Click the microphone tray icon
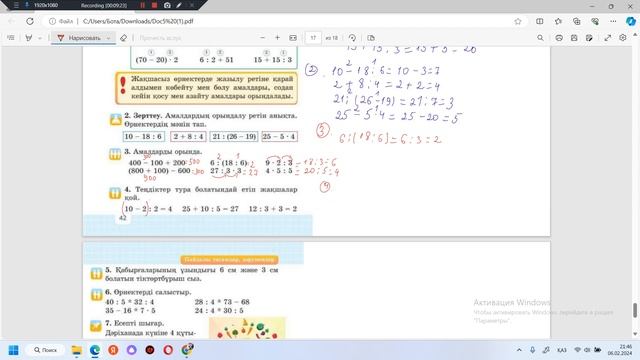 pyautogui.click(x=533, y=350)
